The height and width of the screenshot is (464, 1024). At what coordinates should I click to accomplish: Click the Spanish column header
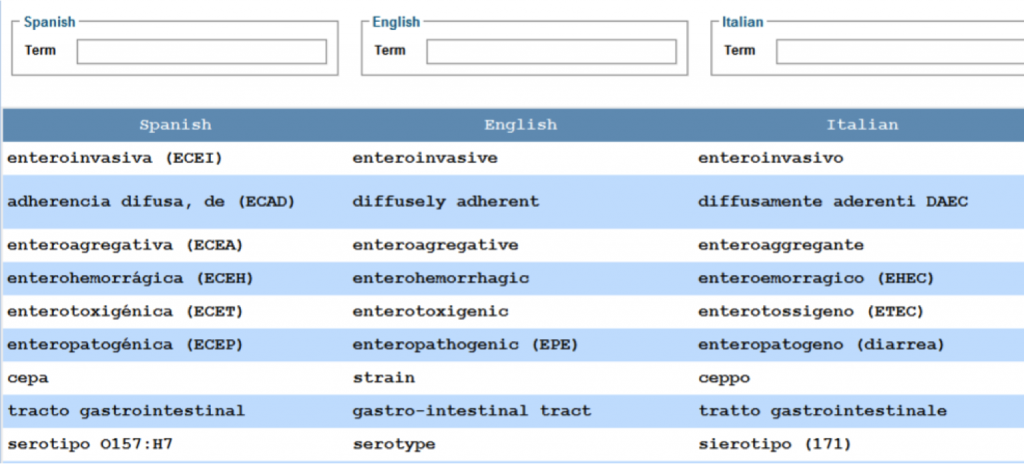tap(175, 125)
